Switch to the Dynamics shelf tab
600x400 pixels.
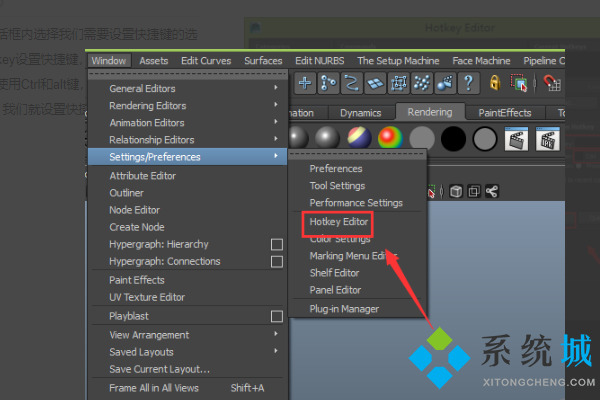360,113
